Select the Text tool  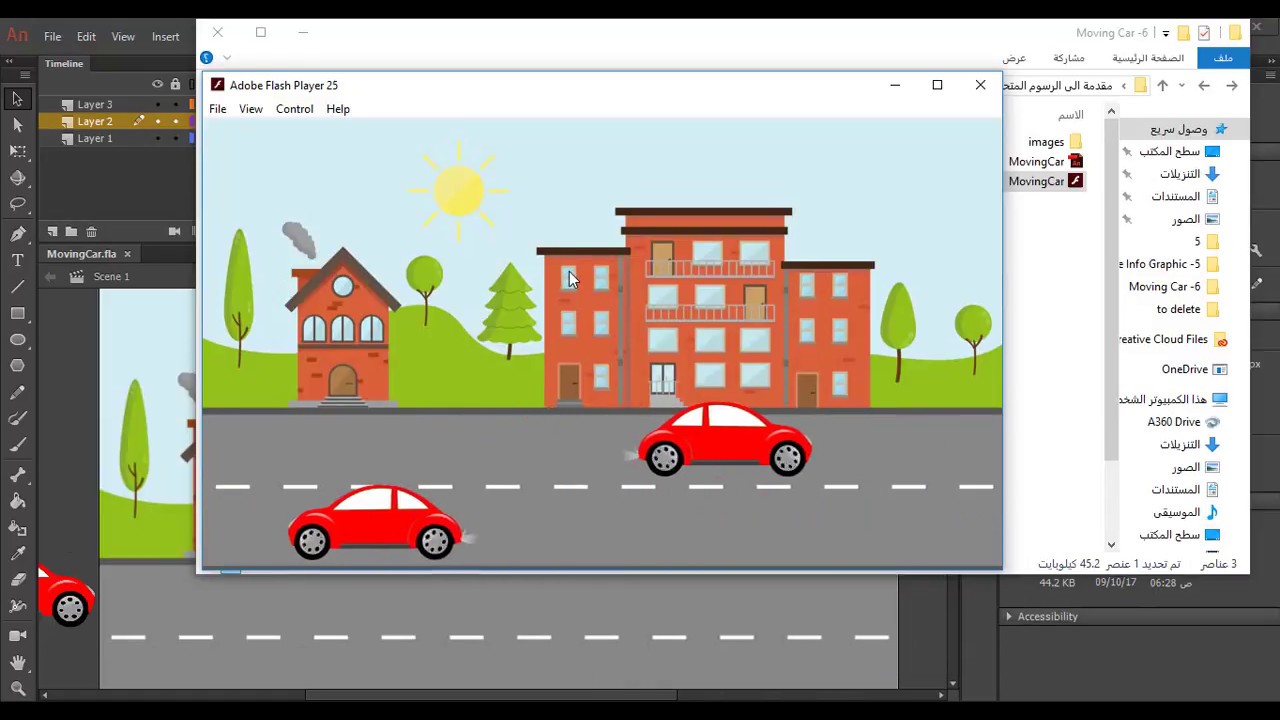(17, 260)
